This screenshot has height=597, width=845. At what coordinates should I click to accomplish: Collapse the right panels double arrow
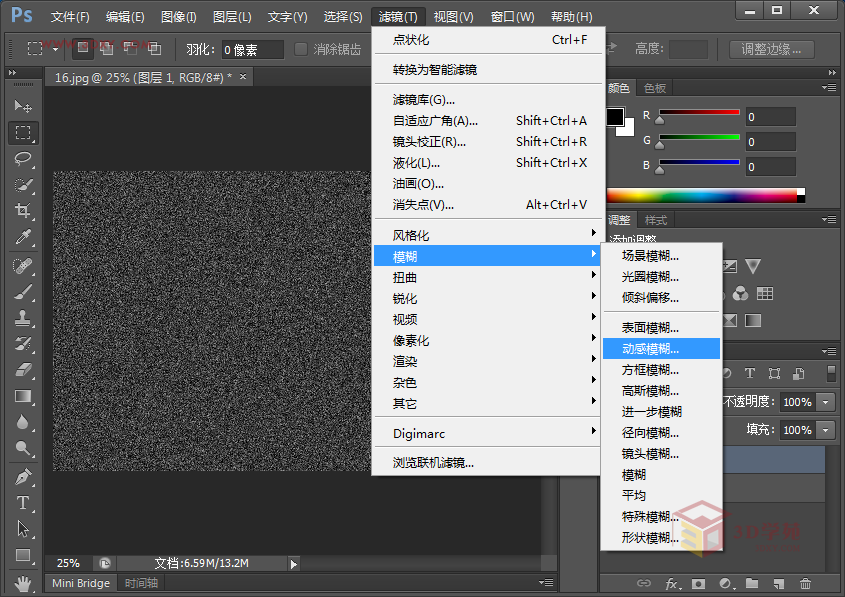833,72
